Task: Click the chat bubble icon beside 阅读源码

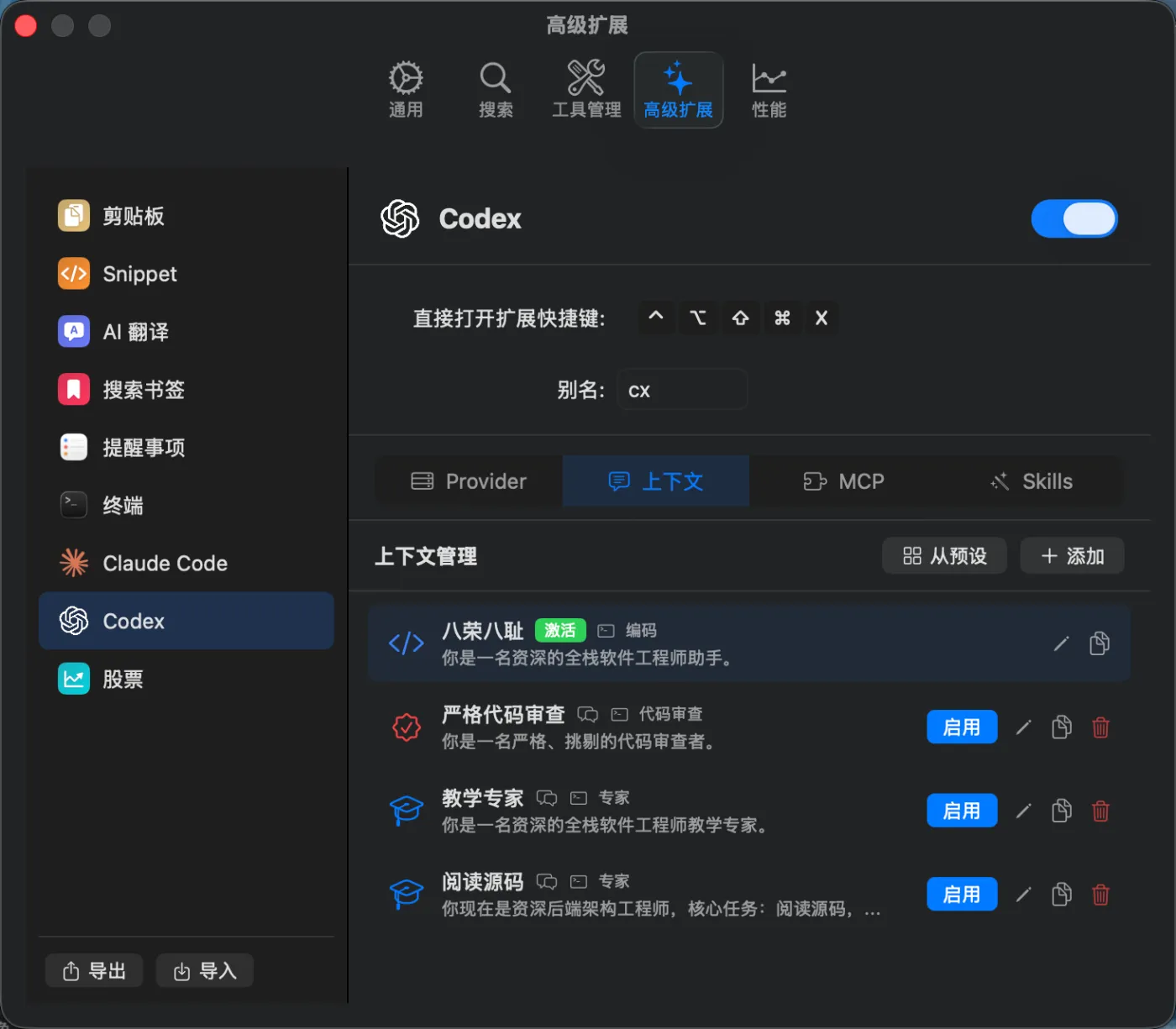Action: [x=547, y=881]
